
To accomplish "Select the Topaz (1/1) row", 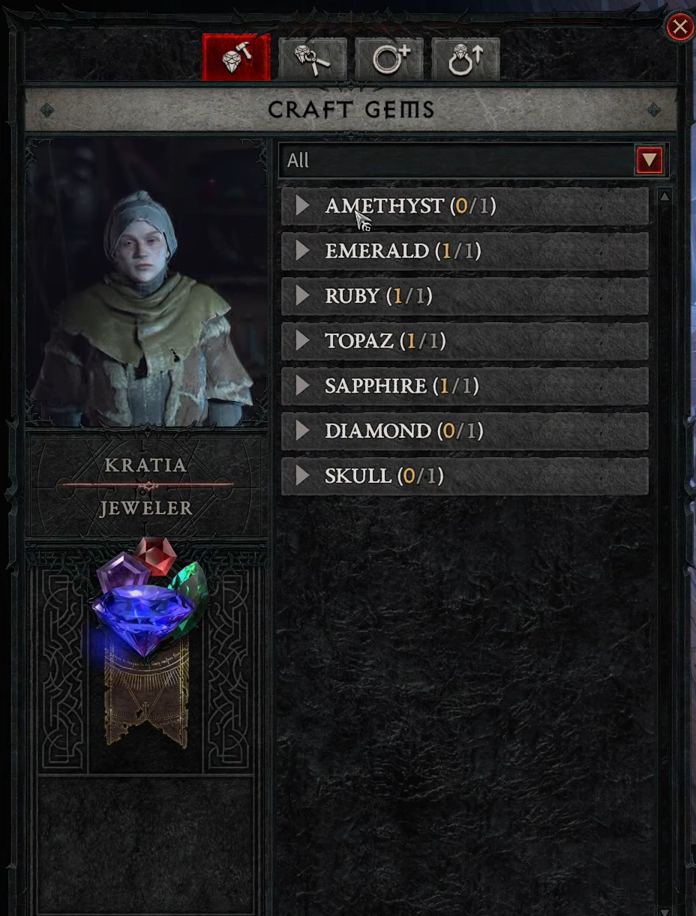I will [465, 341].
